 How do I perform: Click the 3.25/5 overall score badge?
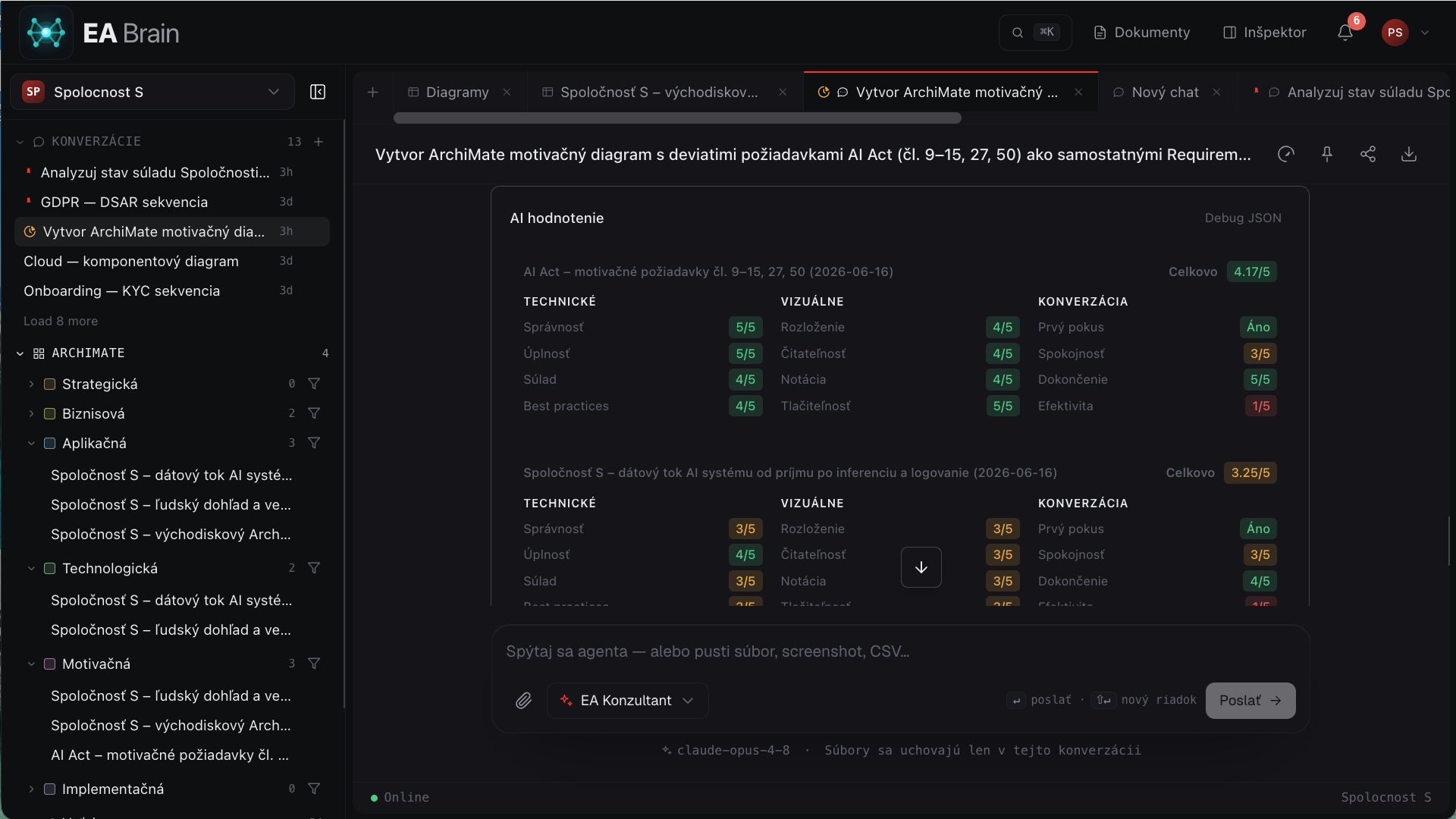click(x=1250, y=472)
